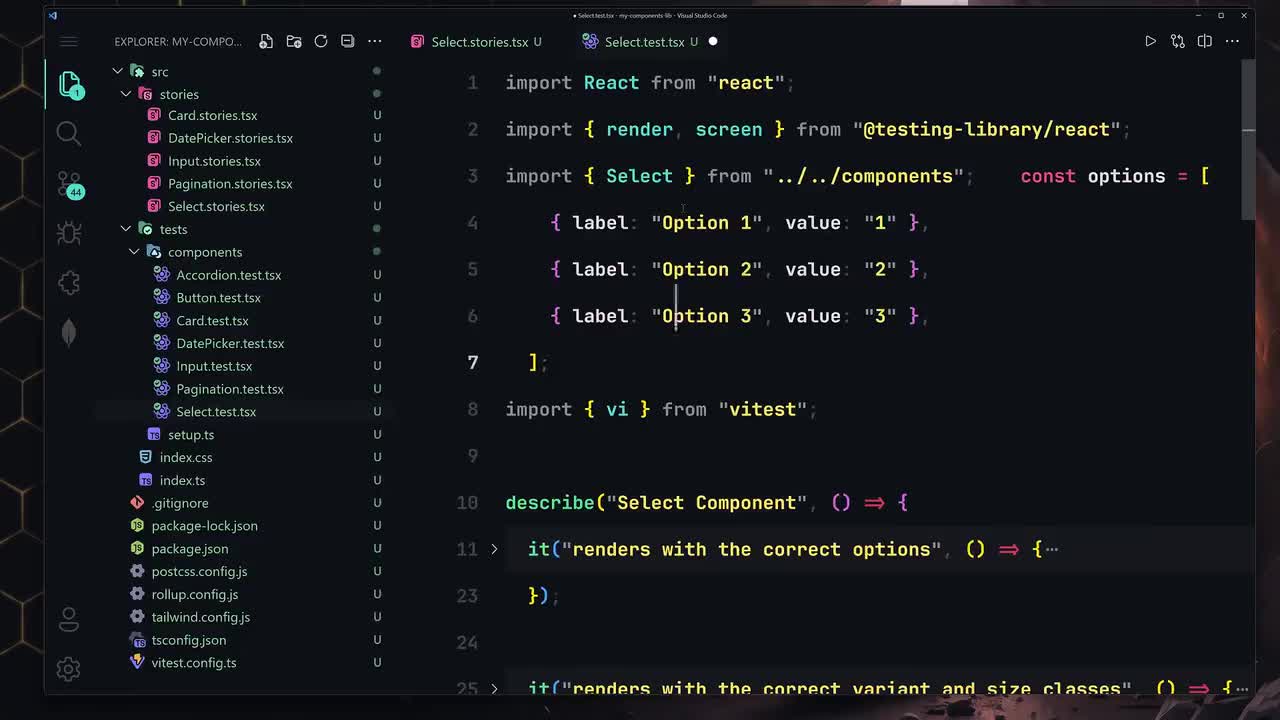Open Accordion.test.tsx file
Viewport: 1280px width, 720px height.
click(x=228, y=275)
